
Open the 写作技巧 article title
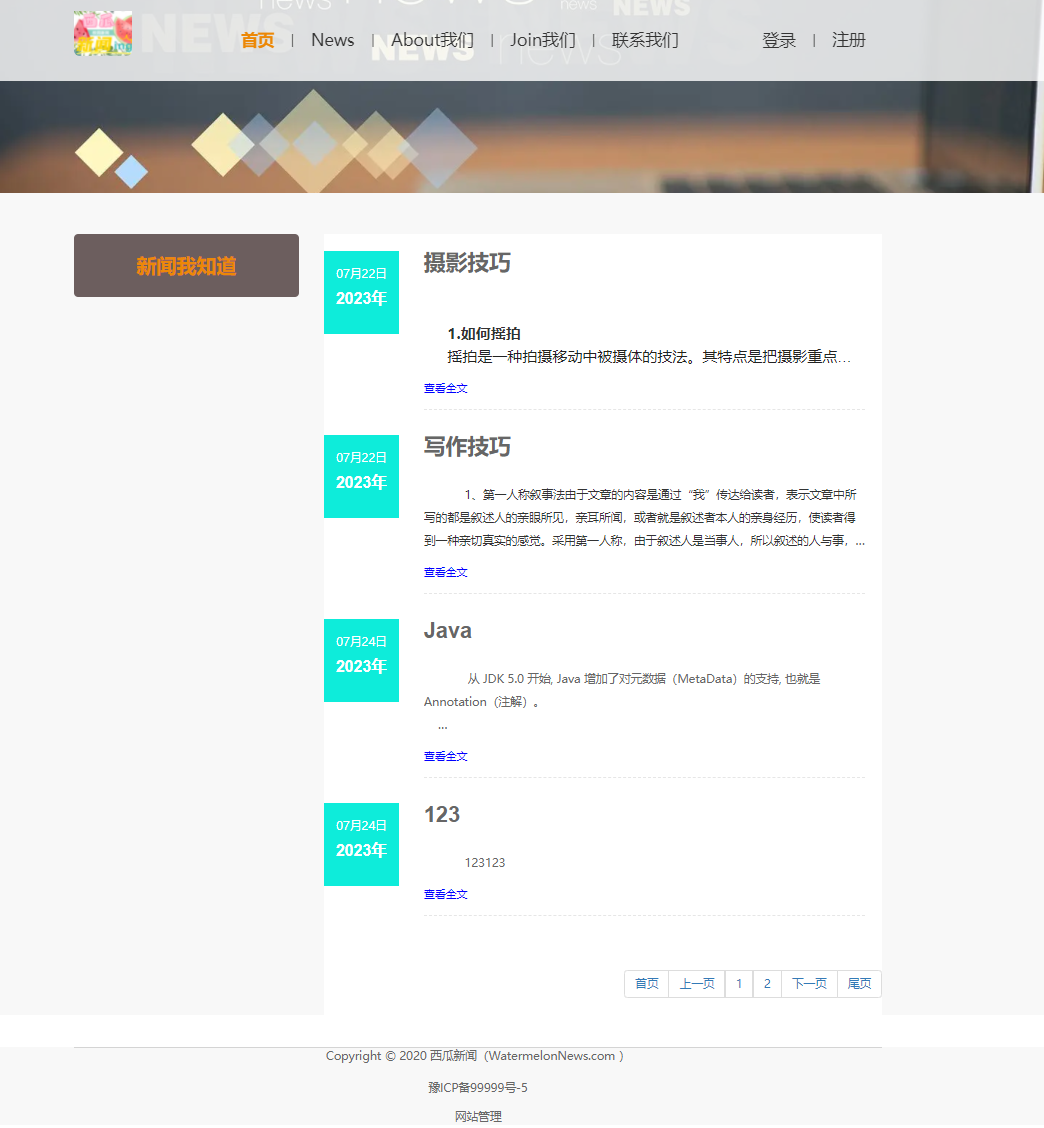[467, 447]
